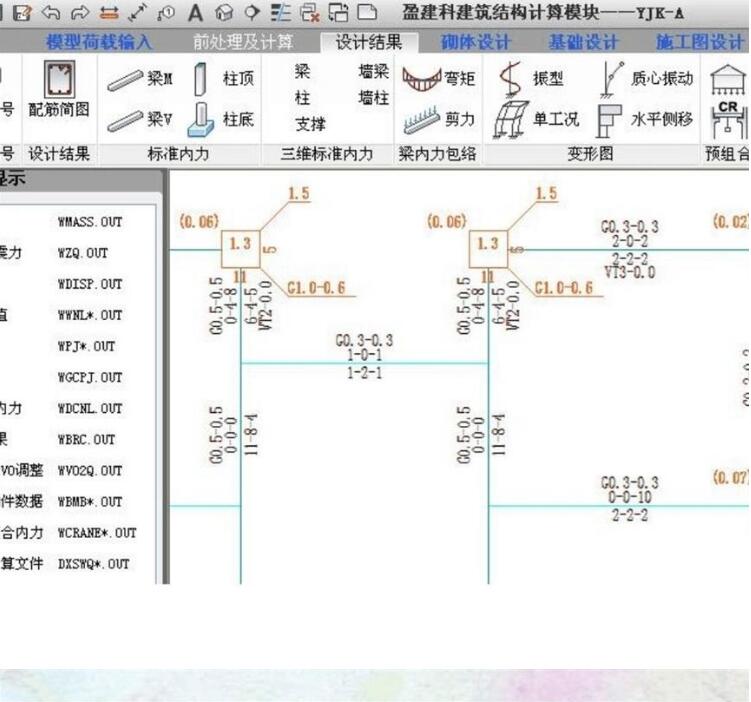The image size is (751, 702).
Task: Select 墙梁 under 3D standard forces
Action: [x=373, y=72]
